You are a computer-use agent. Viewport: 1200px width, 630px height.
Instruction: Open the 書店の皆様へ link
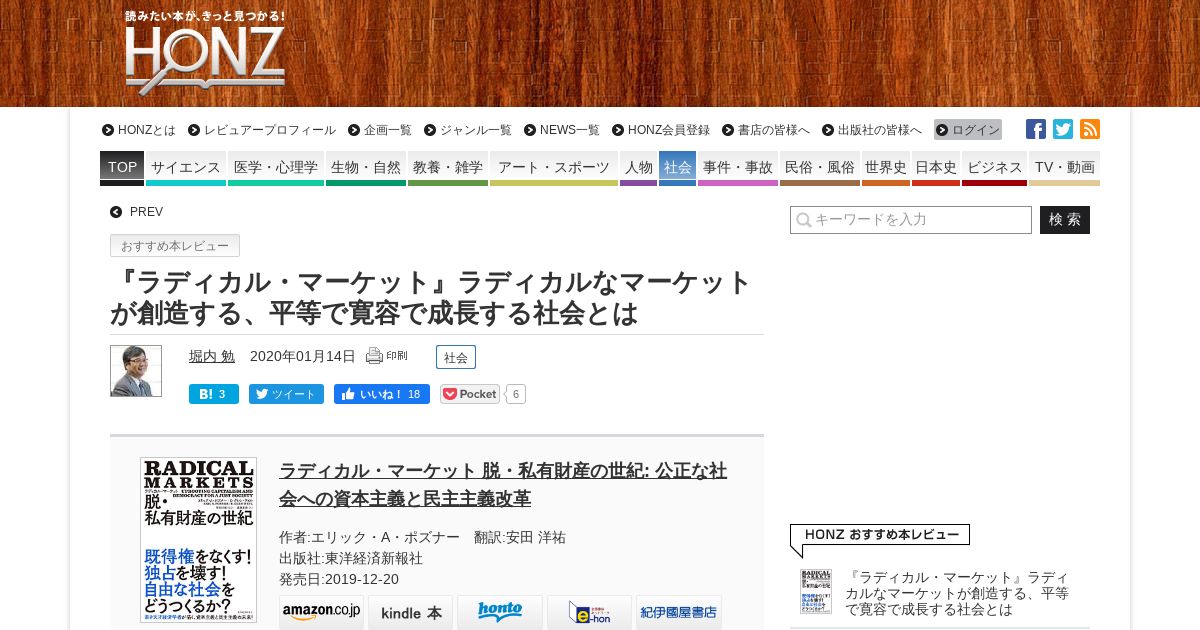[766, 130]
